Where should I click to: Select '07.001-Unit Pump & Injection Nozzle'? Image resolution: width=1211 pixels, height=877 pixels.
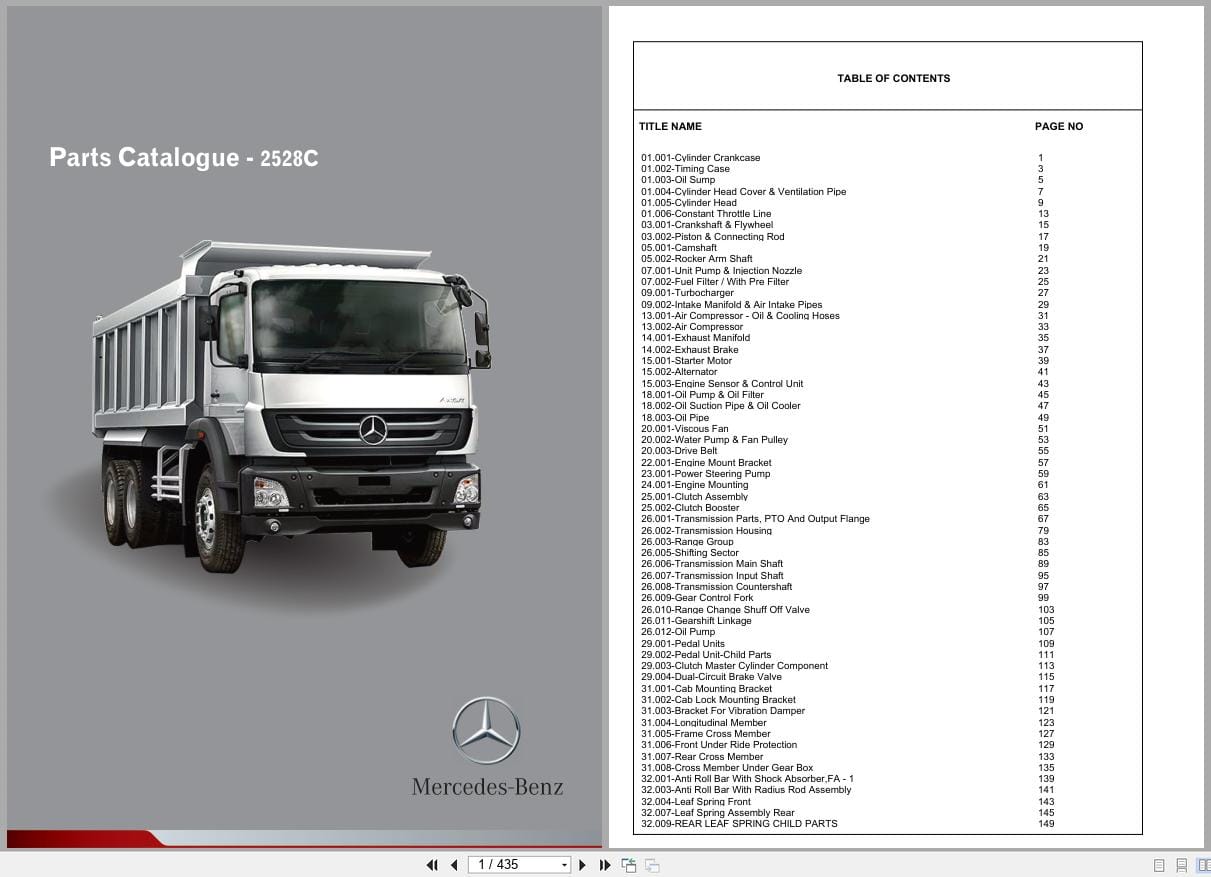[x=722, y=271]
